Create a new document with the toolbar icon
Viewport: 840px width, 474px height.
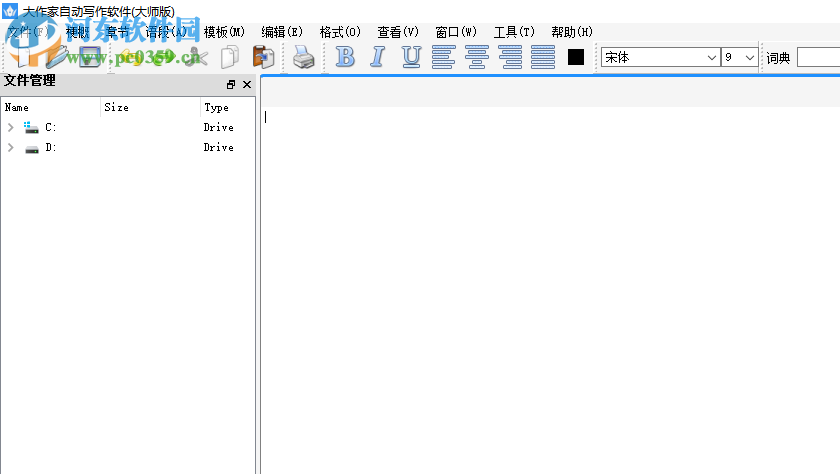[24, 57]
